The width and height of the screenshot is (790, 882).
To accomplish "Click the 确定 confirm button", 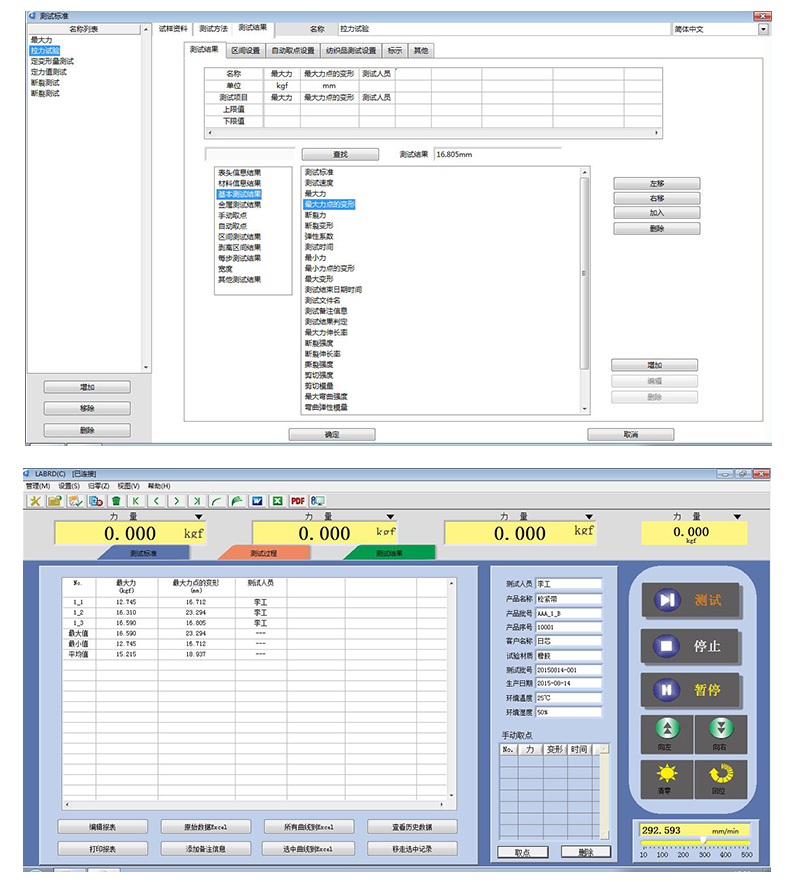I will click(332, 435).
